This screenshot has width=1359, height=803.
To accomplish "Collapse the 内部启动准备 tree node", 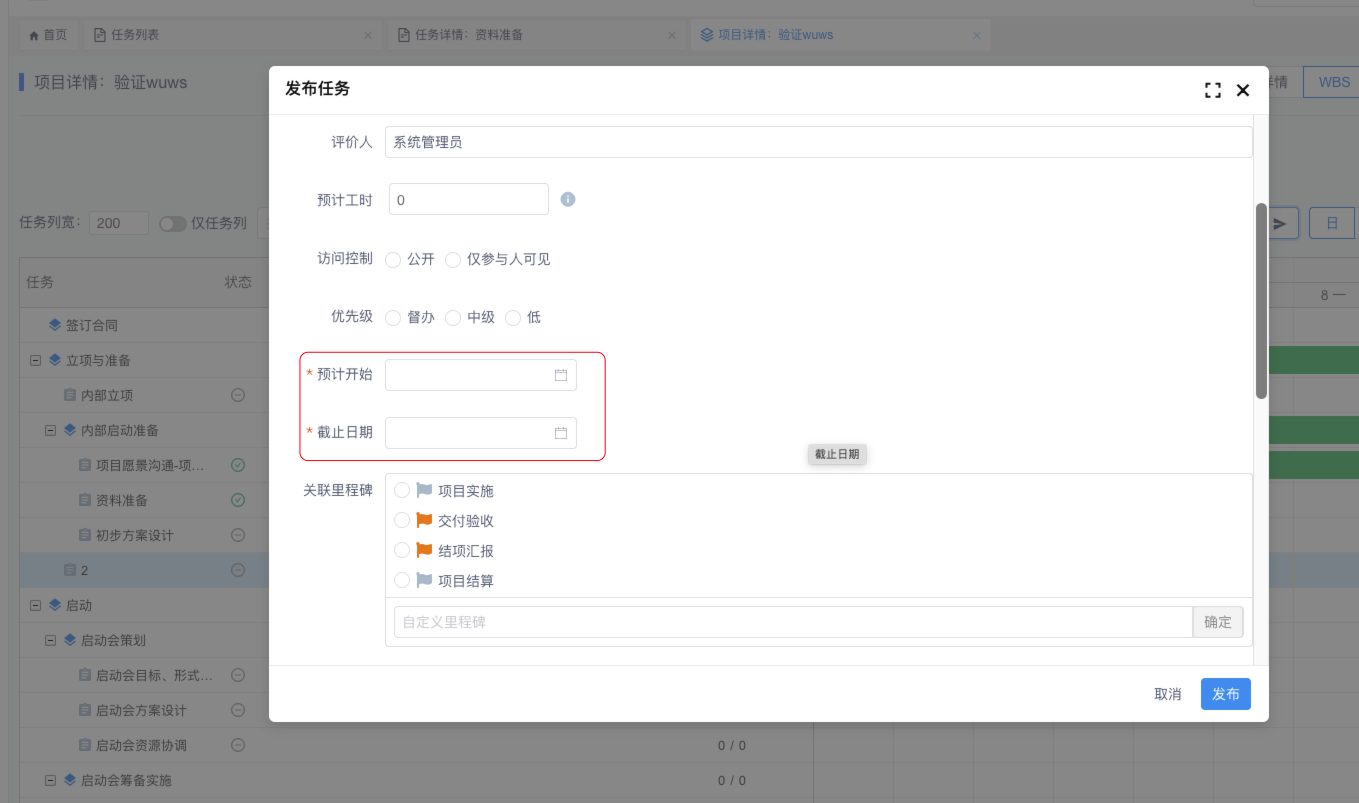I will click(50, 430).
